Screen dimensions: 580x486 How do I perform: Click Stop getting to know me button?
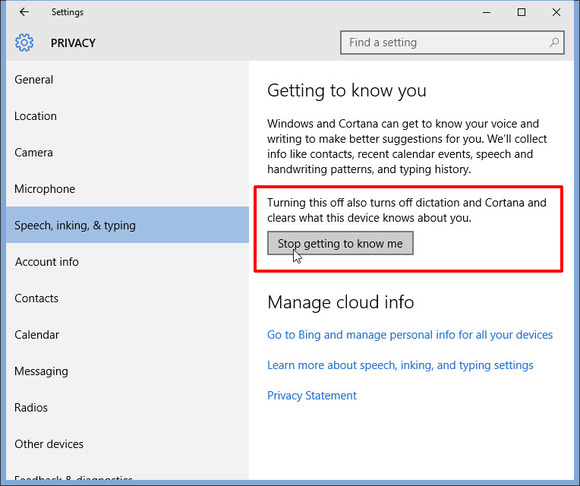(x=340, y=243)
